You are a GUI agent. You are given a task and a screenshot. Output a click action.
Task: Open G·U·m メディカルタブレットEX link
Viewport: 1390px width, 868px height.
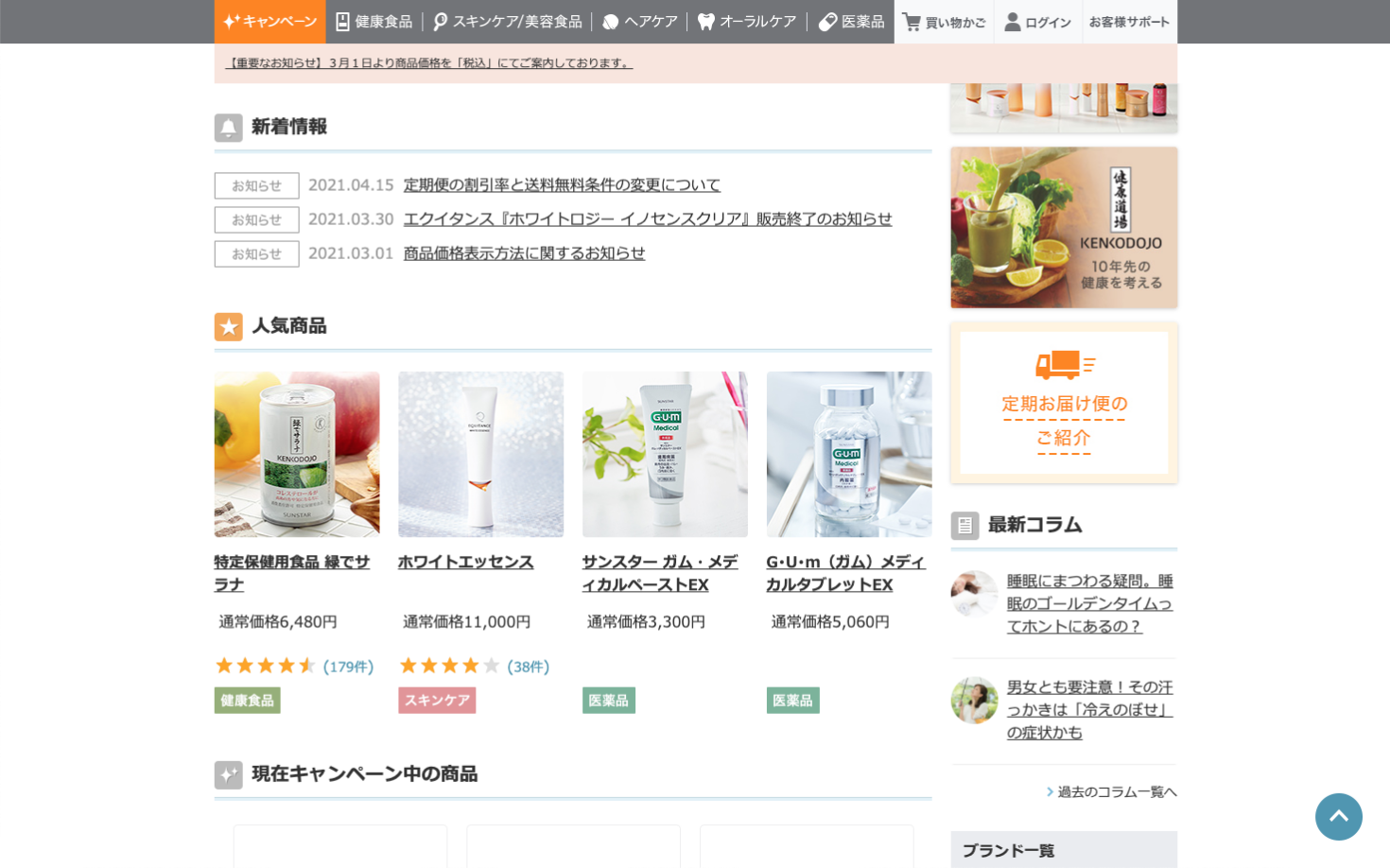(845, 573)
